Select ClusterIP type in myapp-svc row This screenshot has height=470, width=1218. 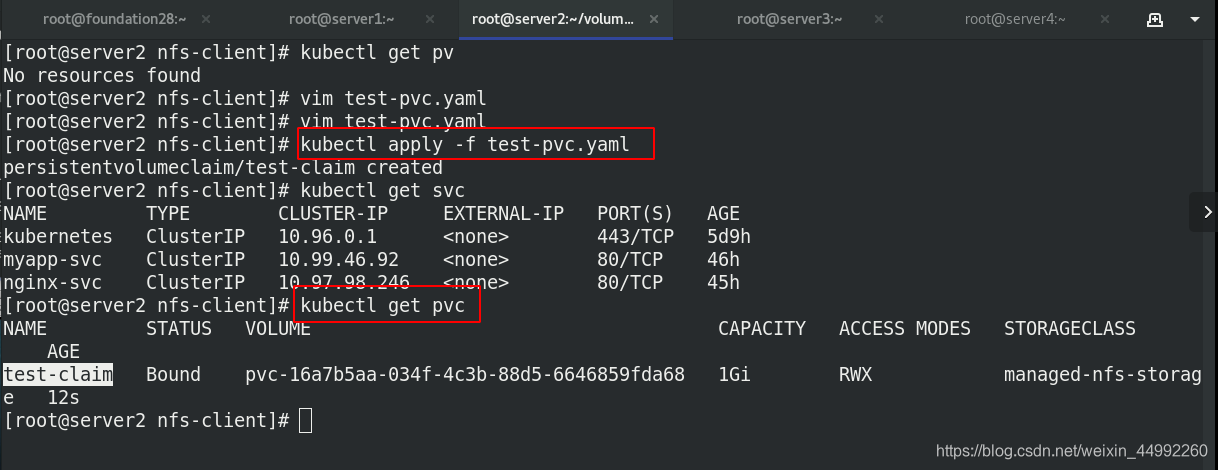point(195,260)
